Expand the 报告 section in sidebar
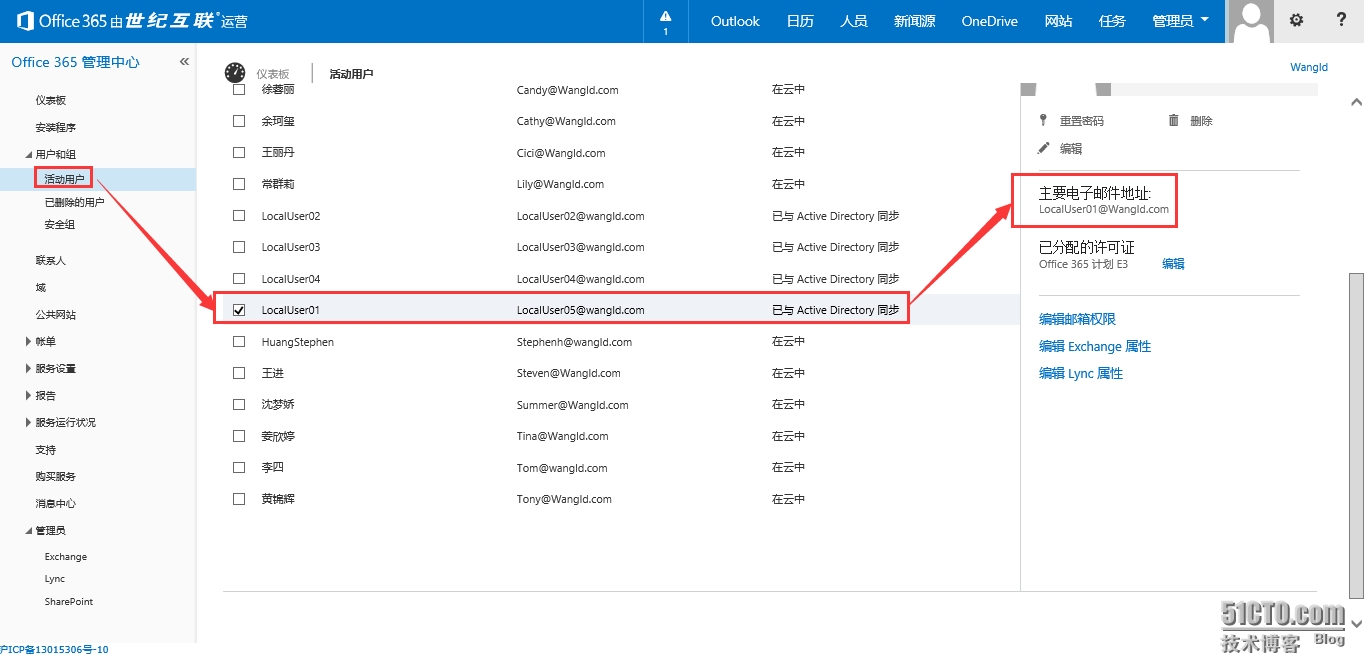Screen dimensions: 1364x672 28,396
